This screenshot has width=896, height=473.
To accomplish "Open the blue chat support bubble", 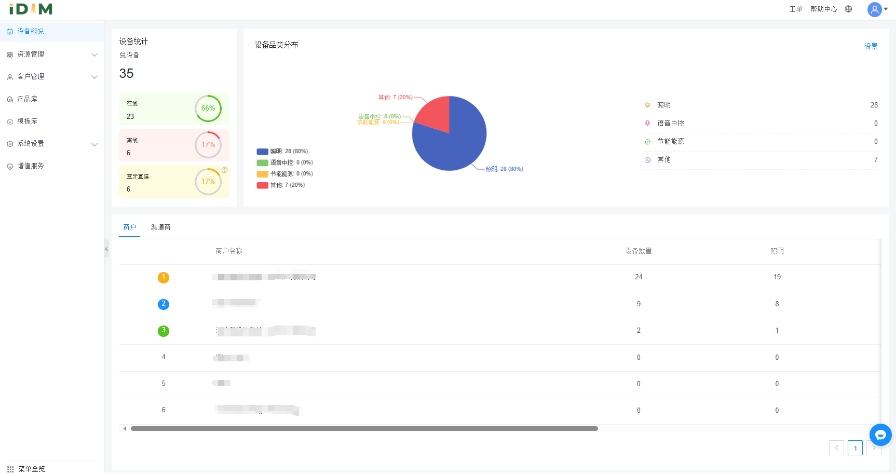I will click(x=880, y=435).
